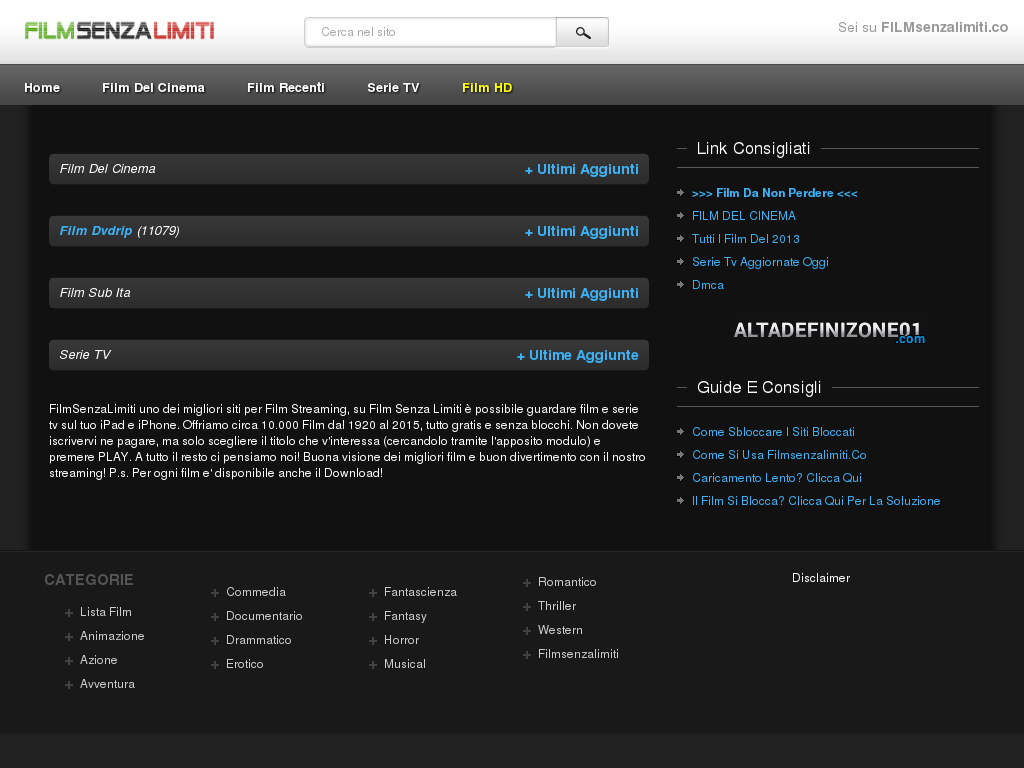
Task: Click the ALTADEFINIZONE01 banner
Action: point(828,330)
